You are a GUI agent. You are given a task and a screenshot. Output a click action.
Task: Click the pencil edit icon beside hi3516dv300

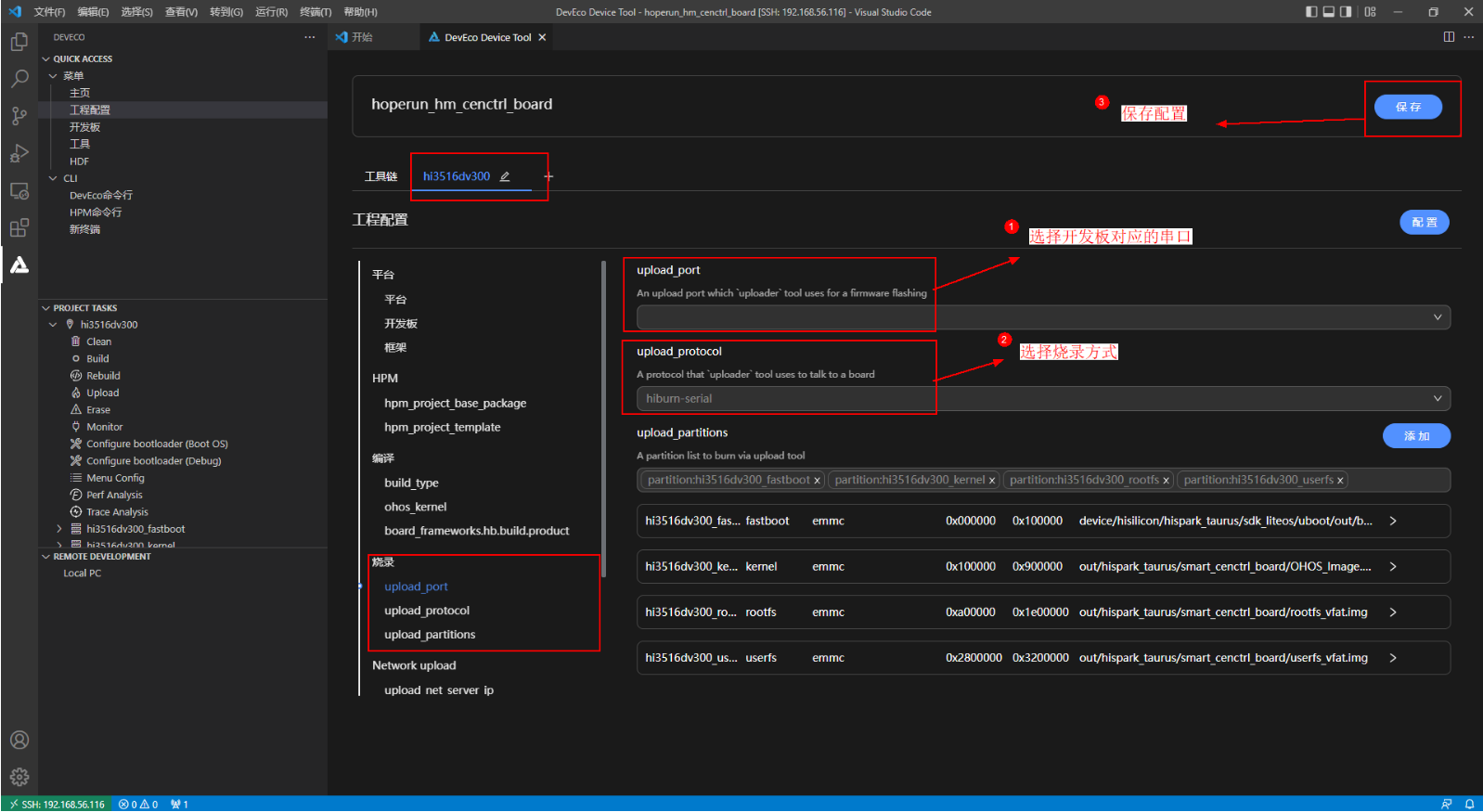(x=505, y=176)
